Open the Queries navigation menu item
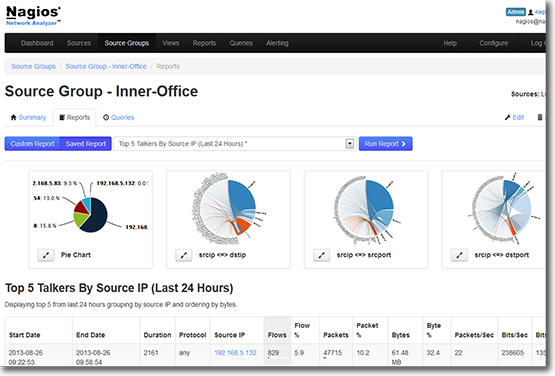555x376 pixels. point(241,43)
